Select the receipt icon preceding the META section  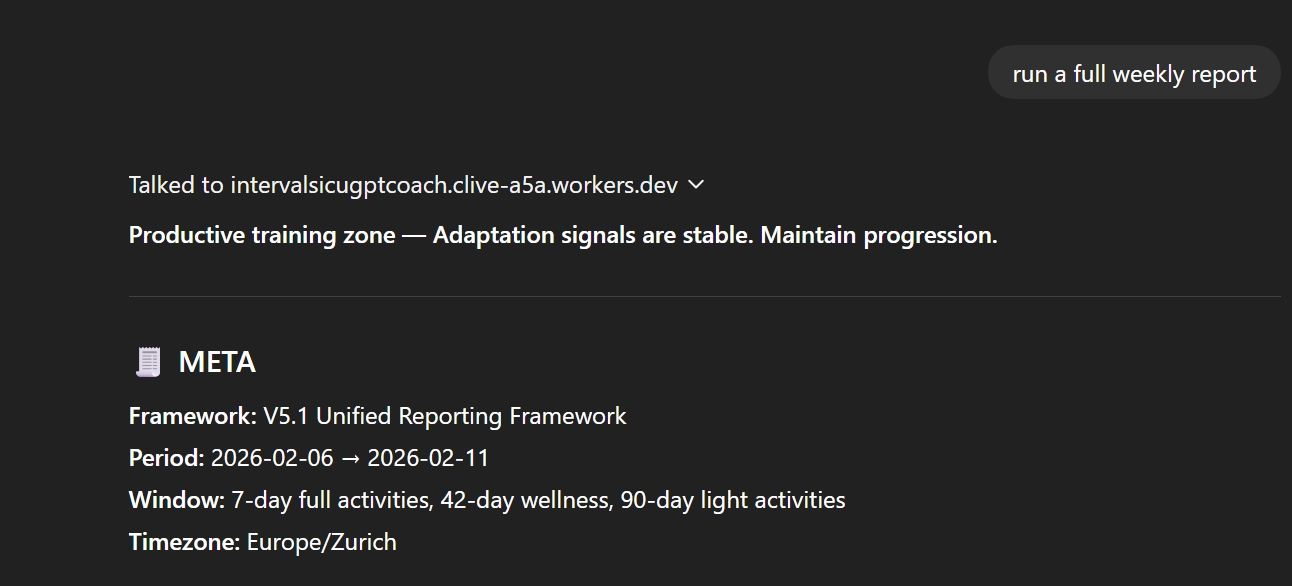(x=148, y=361)
